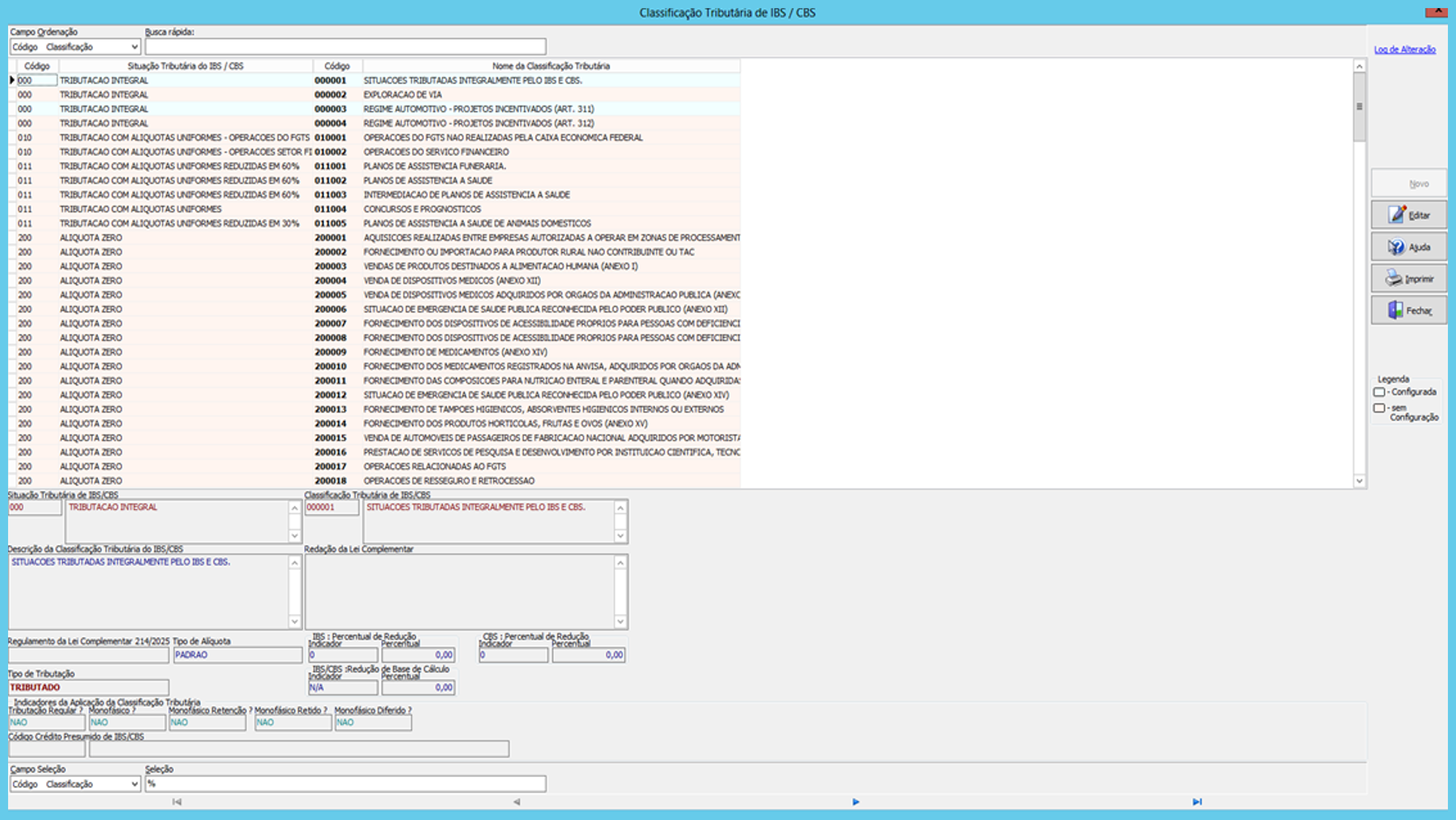The height and width of the screenshot is (820, 1456).
Task: Click the Editar pencil icon
Action: [x=1396, y=215]
